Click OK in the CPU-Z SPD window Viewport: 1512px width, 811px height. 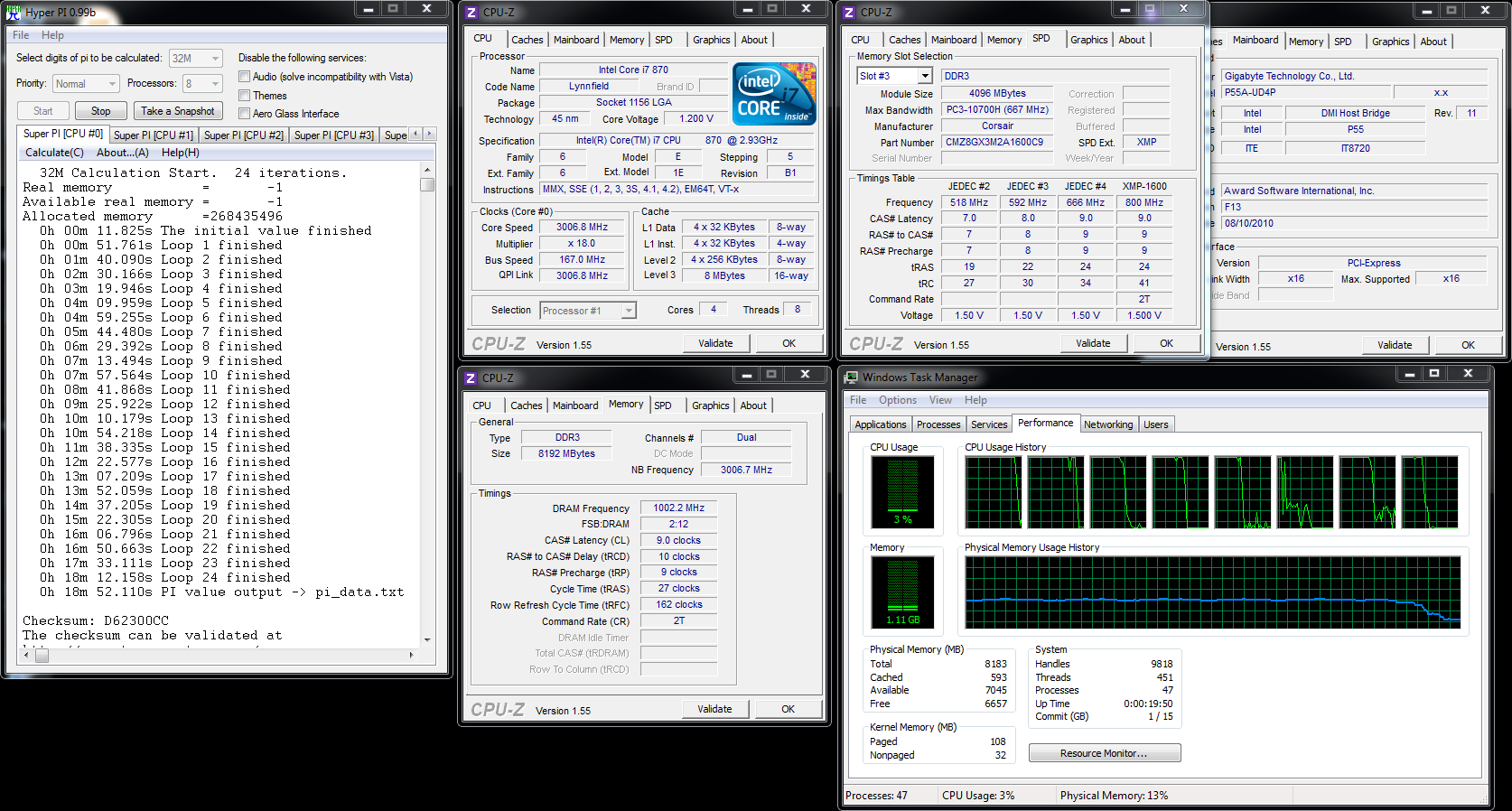click(1166, 343)
